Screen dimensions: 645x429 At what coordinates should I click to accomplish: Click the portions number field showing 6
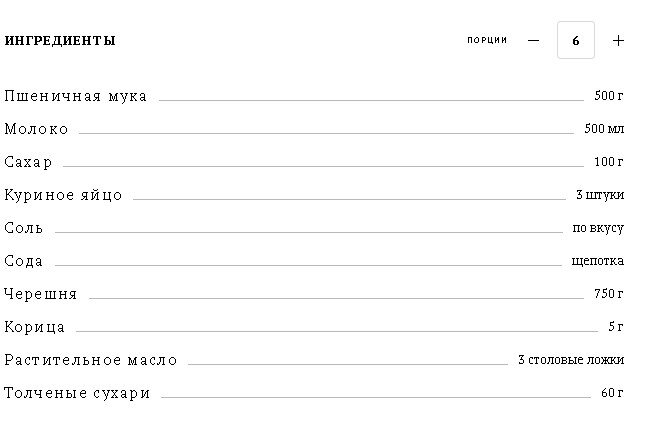(575, 40)
